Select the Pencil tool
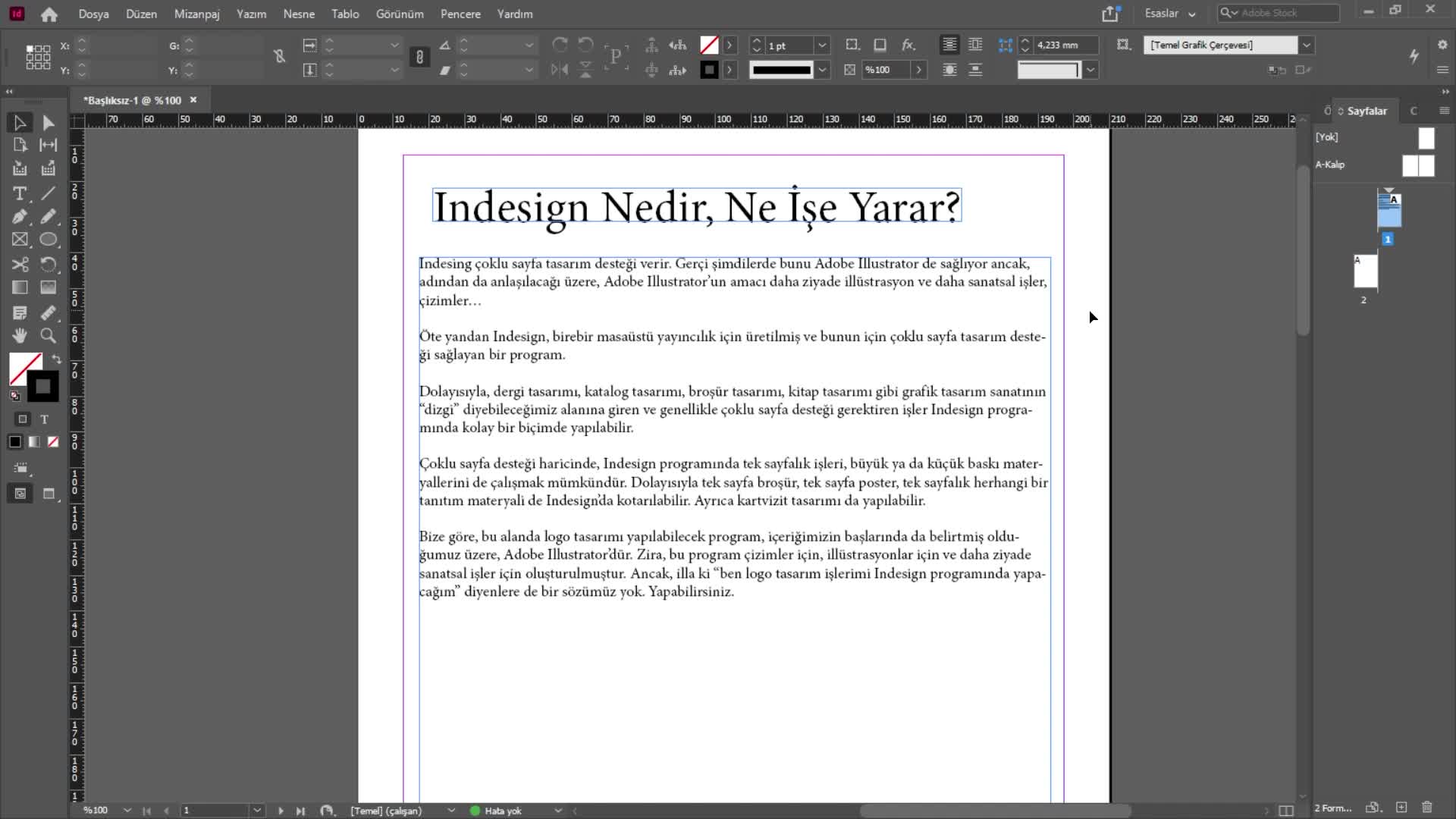1456x819 pixels. [49, 217]
